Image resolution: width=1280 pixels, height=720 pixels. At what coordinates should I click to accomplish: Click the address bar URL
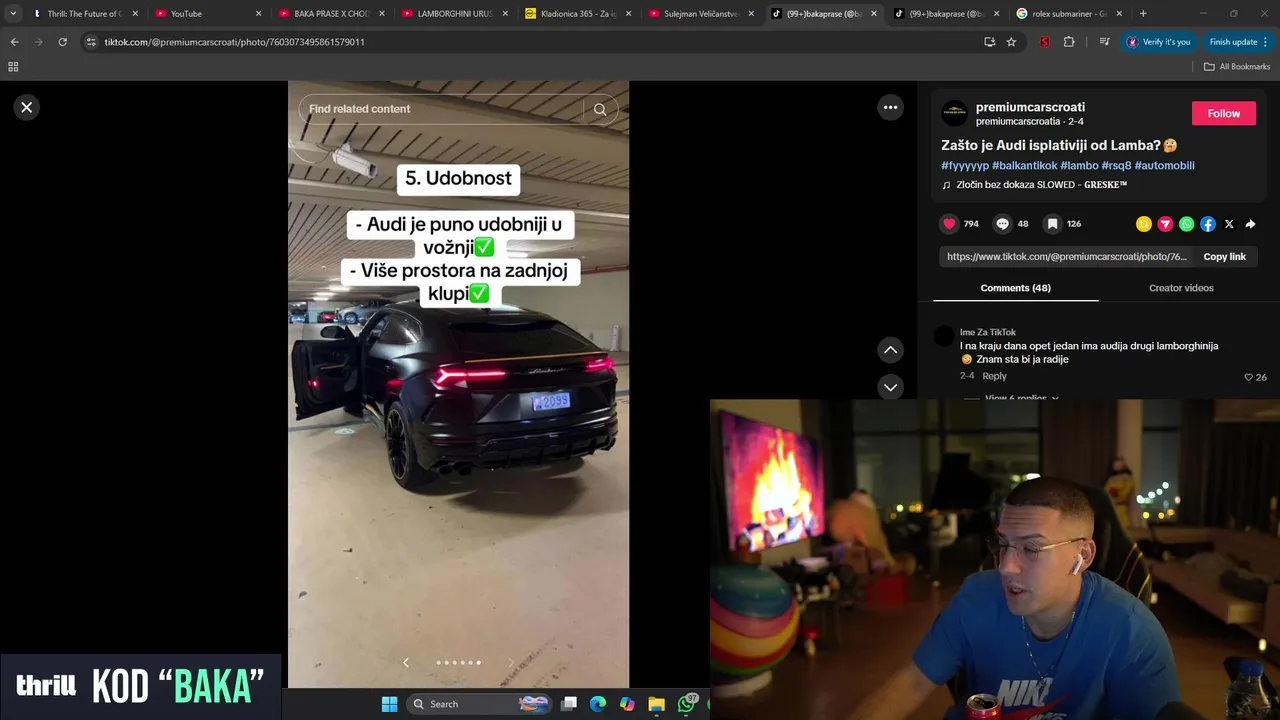click(x=234, y=42)
